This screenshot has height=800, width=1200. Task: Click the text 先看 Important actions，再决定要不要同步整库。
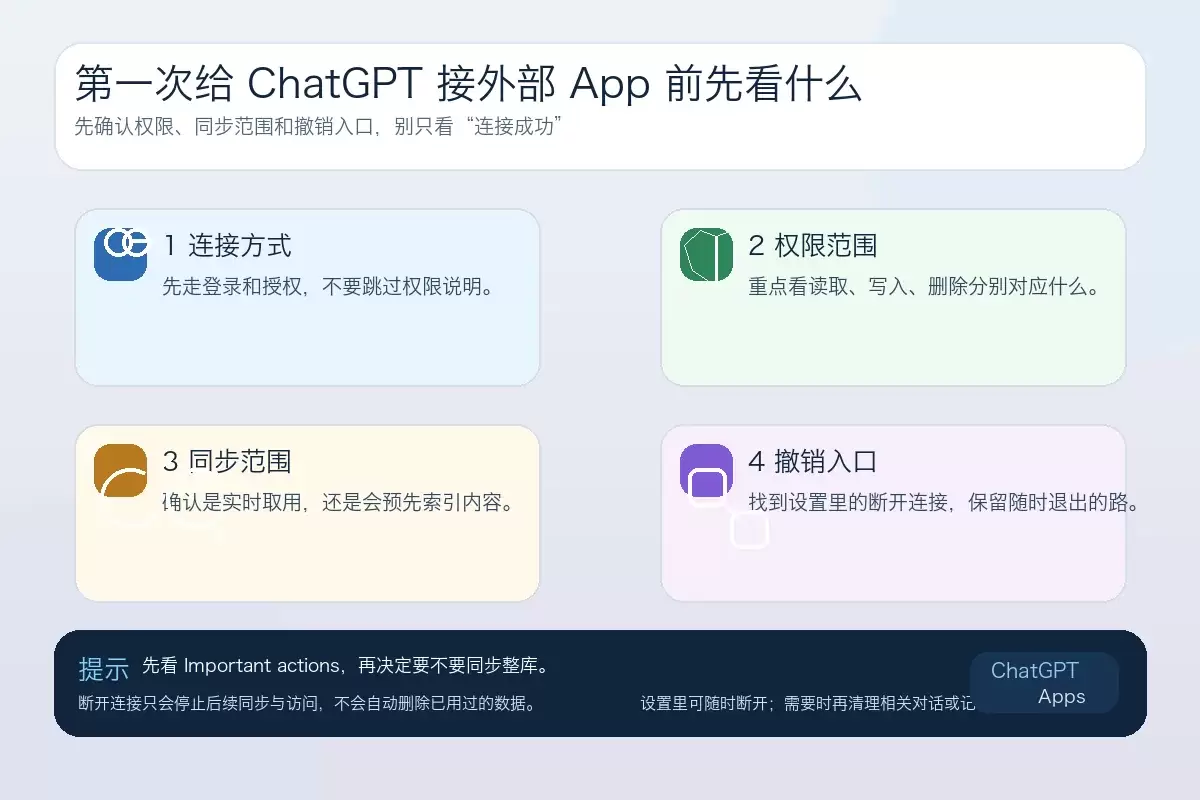(345, 666)
